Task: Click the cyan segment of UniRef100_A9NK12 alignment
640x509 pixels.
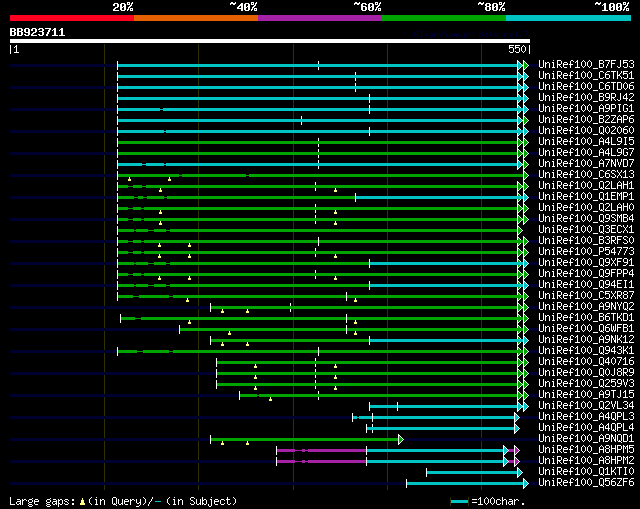Action: (x=446, y=340)
